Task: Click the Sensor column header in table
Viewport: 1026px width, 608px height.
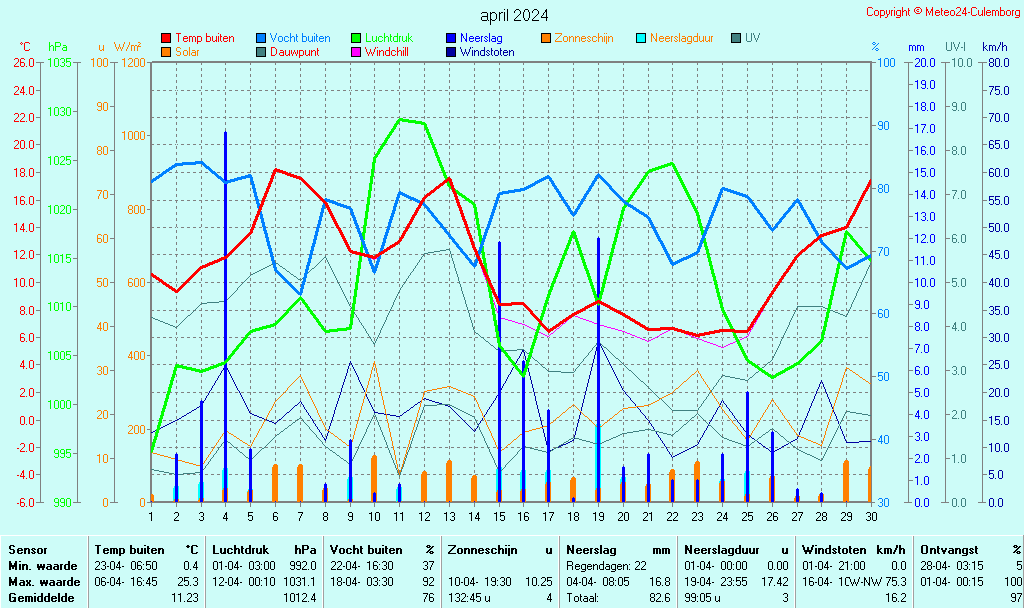Action: coord(28,549)
